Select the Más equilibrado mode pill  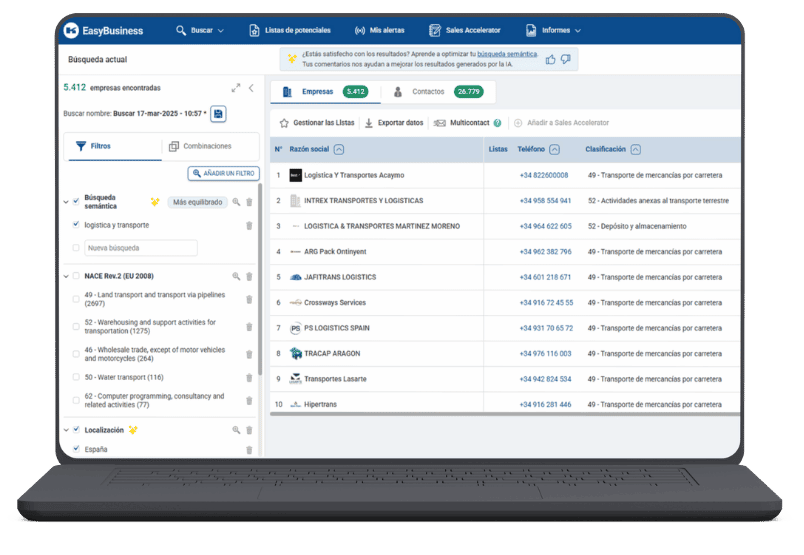click(197, 202)
